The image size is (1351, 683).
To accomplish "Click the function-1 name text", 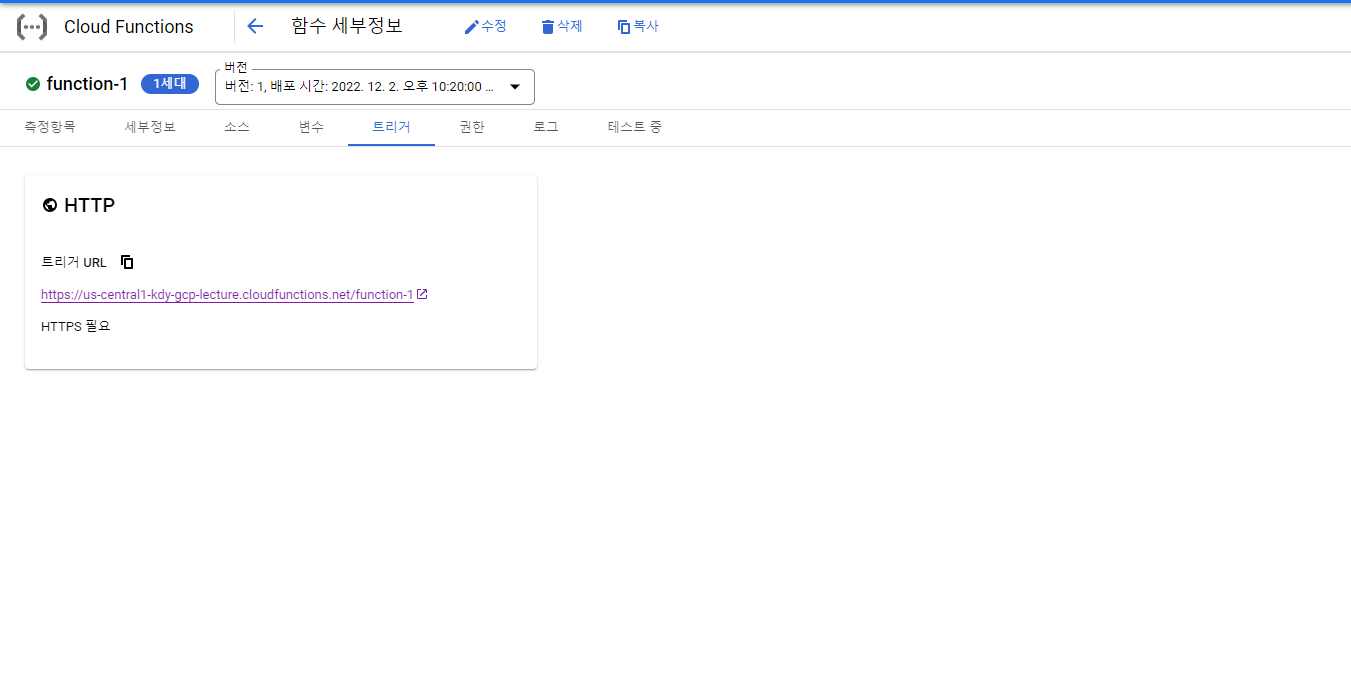I will [87, 84].
